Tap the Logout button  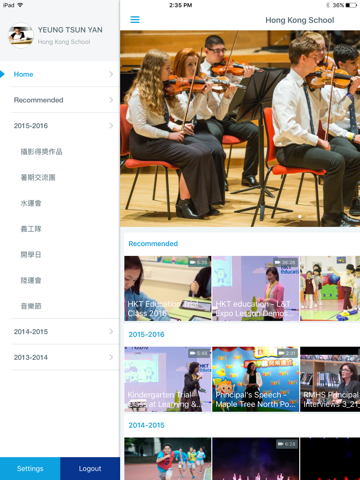click(x=90, y=469)
